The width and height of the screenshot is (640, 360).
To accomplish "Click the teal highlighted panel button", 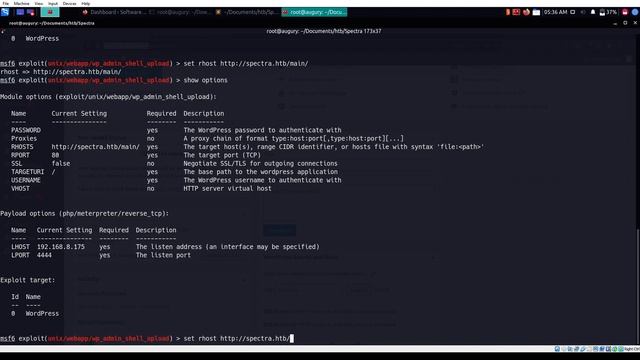I will click(50, 12).
